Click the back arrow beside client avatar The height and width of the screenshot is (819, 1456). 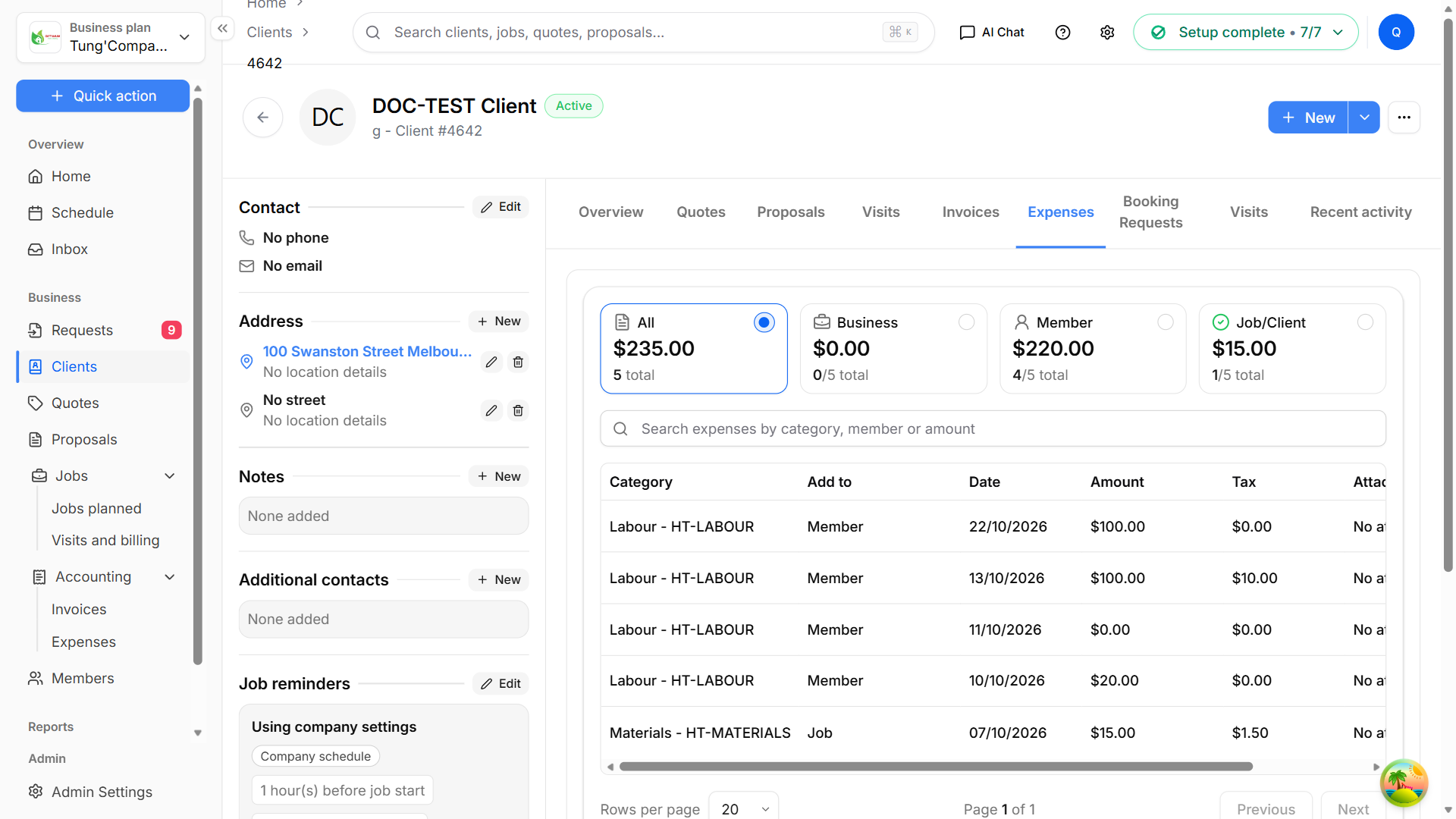(263, 118)
